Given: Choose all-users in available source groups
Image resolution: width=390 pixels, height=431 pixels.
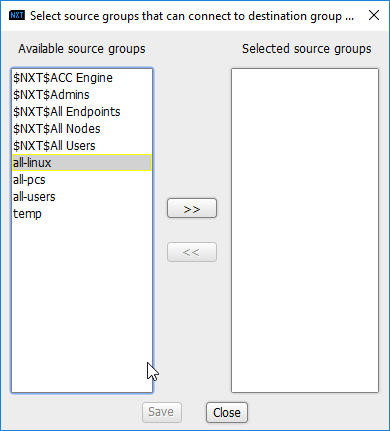Looking at the screenshot, I should (x=82, y=197).
